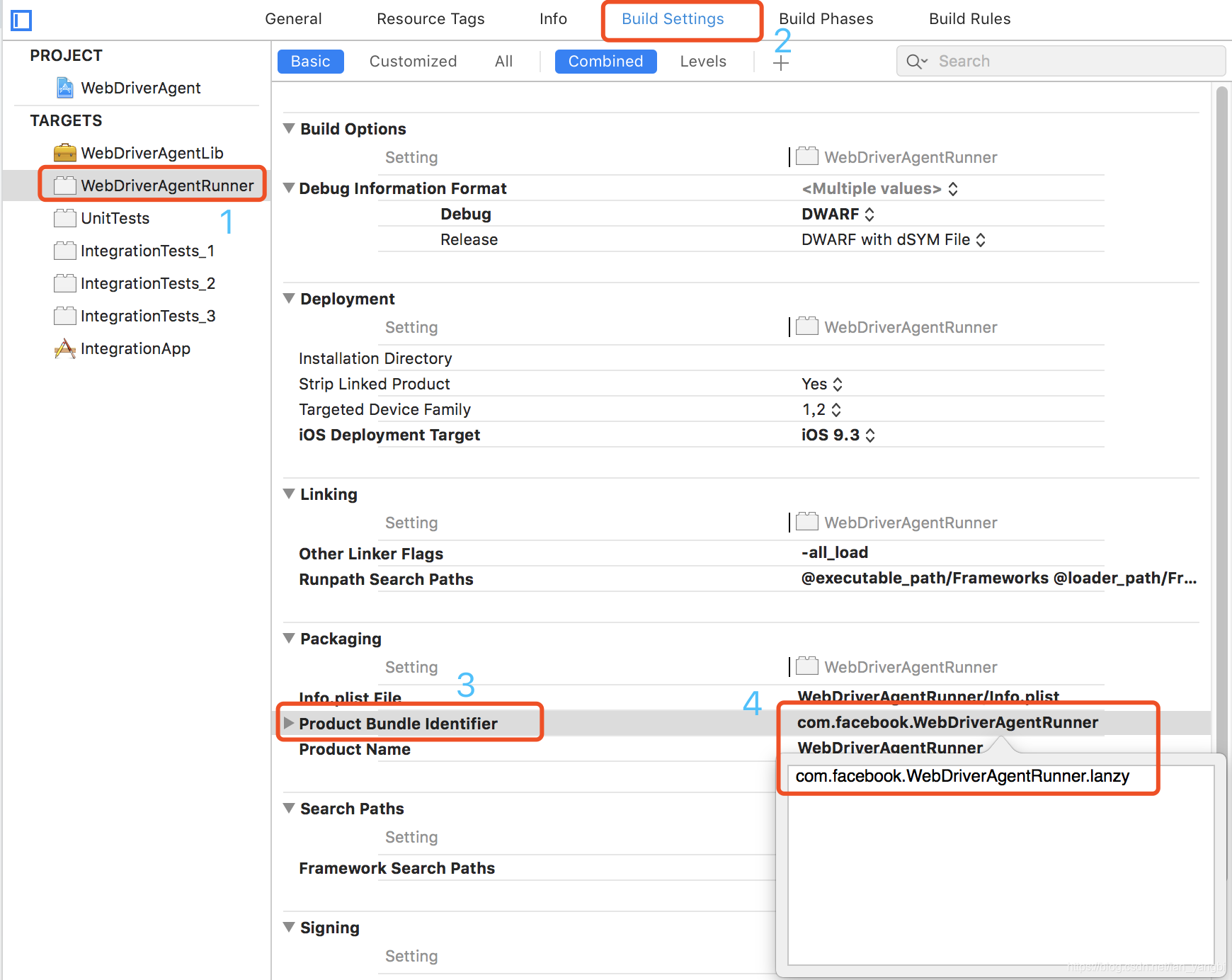Click the WebDriverAgentRunner product name value
The image size is (1232, 980).
(890, 748)
